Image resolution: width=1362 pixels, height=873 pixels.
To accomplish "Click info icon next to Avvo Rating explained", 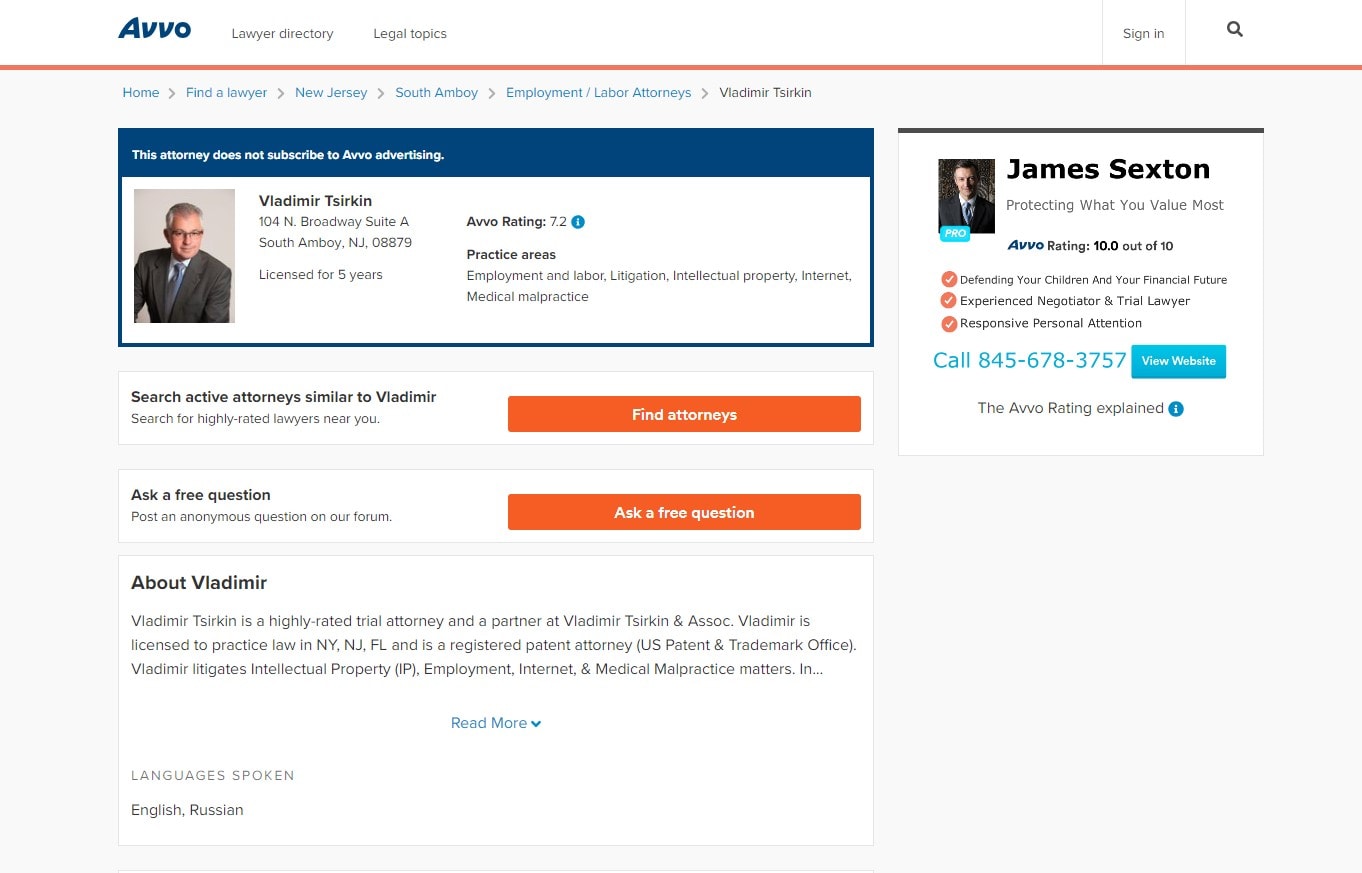I will coord(1176,409).
